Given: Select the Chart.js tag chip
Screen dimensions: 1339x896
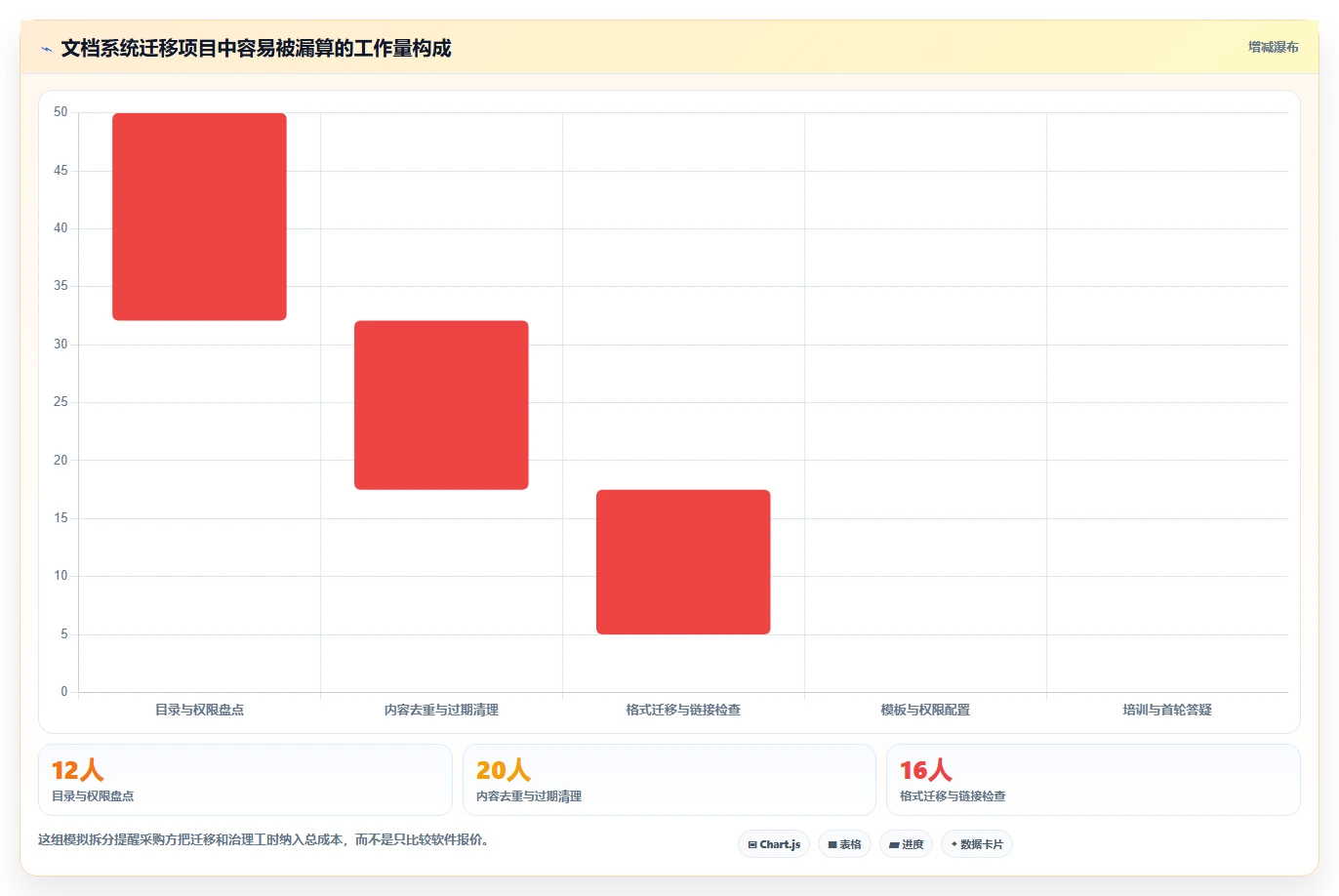Looking at the screenshot, I should click(x=774, y=844).
